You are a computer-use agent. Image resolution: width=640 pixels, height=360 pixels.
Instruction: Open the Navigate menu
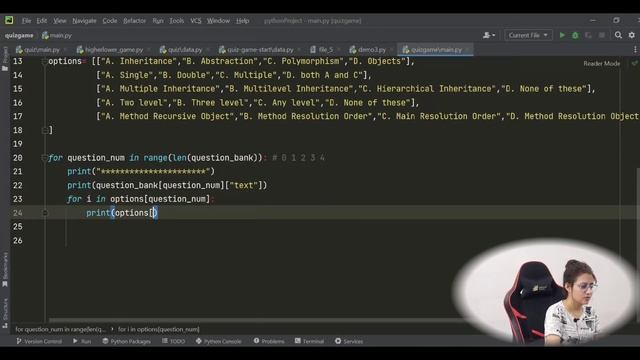tap(84, 20)
